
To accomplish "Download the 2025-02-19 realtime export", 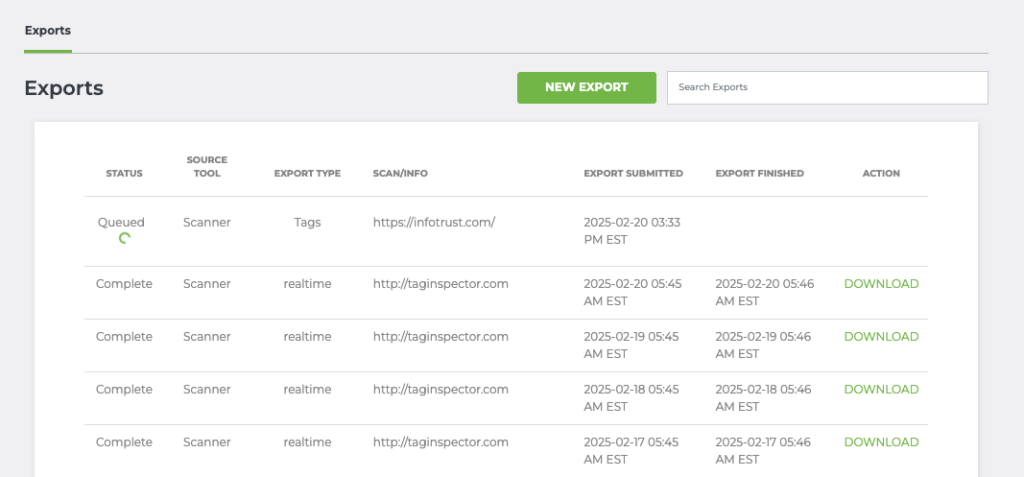I will coord(881,337).
